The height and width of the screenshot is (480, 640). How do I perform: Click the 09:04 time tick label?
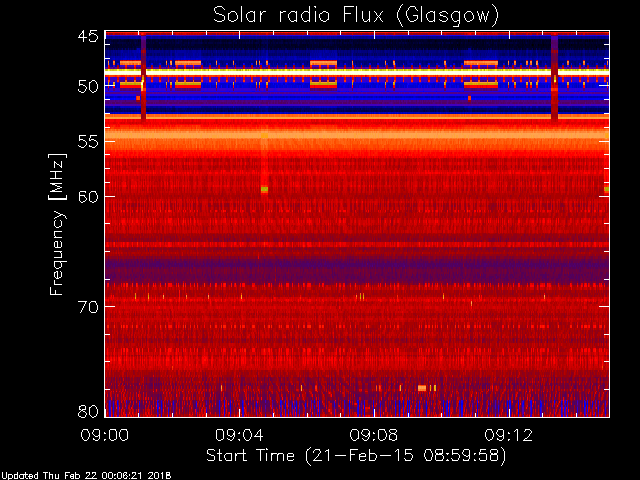point(239,435)
